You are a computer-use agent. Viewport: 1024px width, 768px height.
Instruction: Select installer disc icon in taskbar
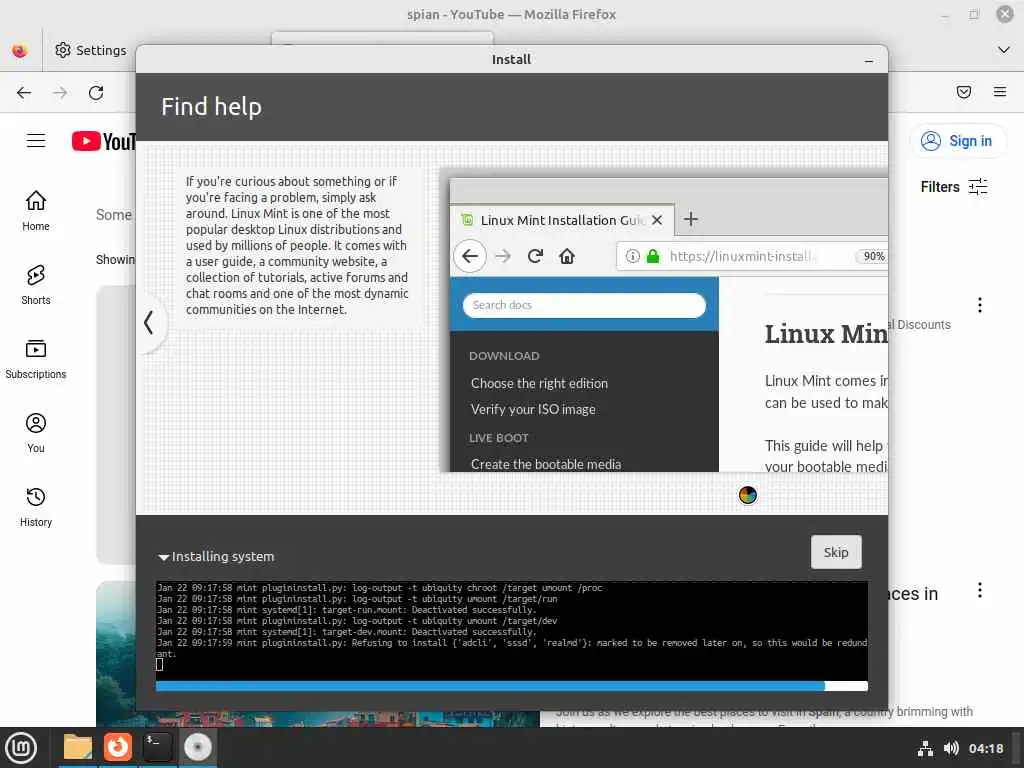coord(197,747)
